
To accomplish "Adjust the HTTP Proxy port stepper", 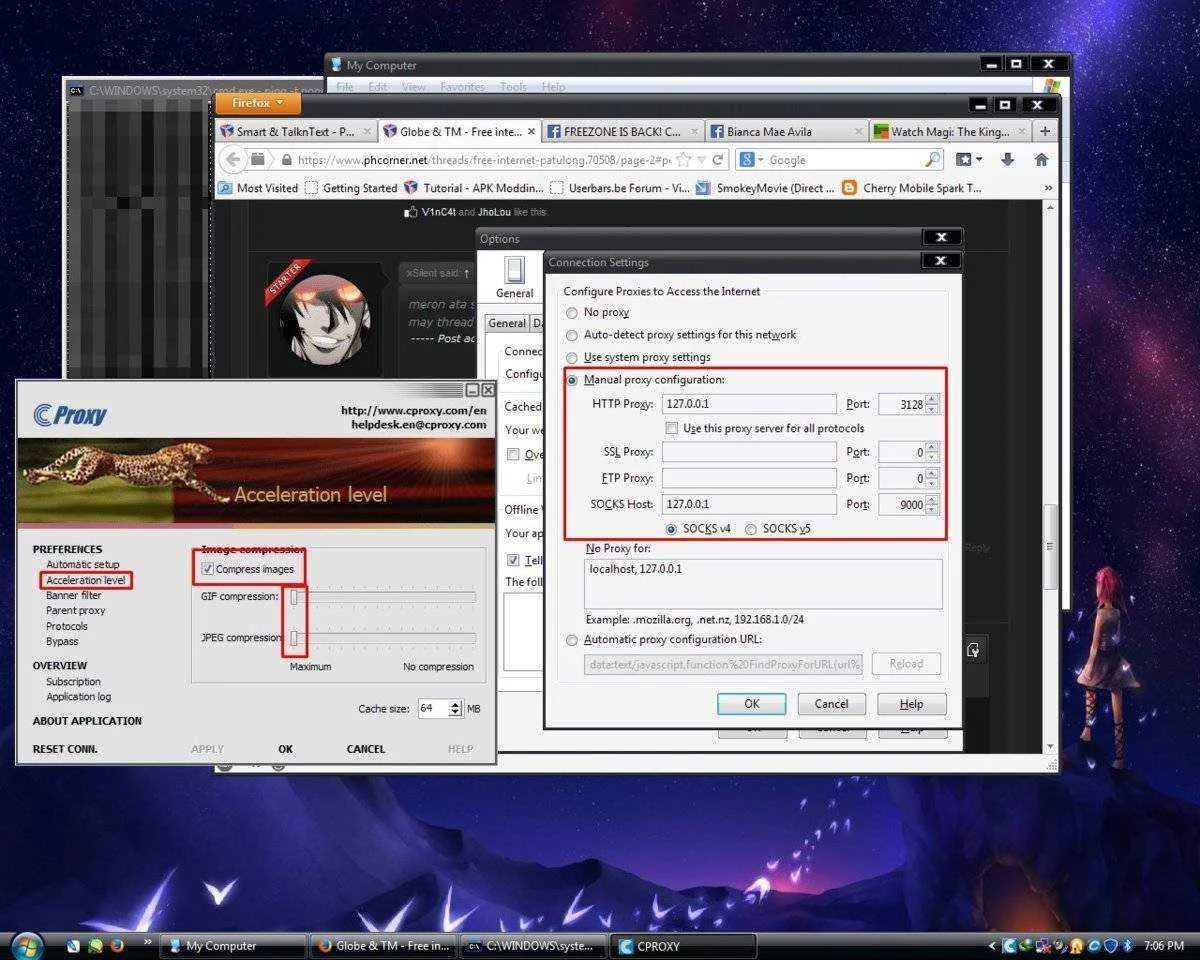I will (x=932, y=404).
